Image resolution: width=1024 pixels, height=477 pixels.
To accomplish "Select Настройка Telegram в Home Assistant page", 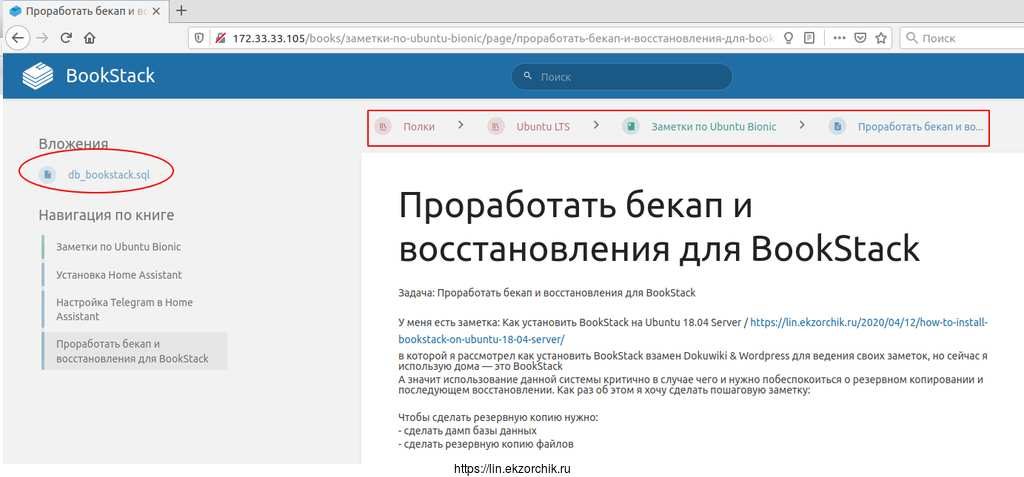I will point(124,309).
